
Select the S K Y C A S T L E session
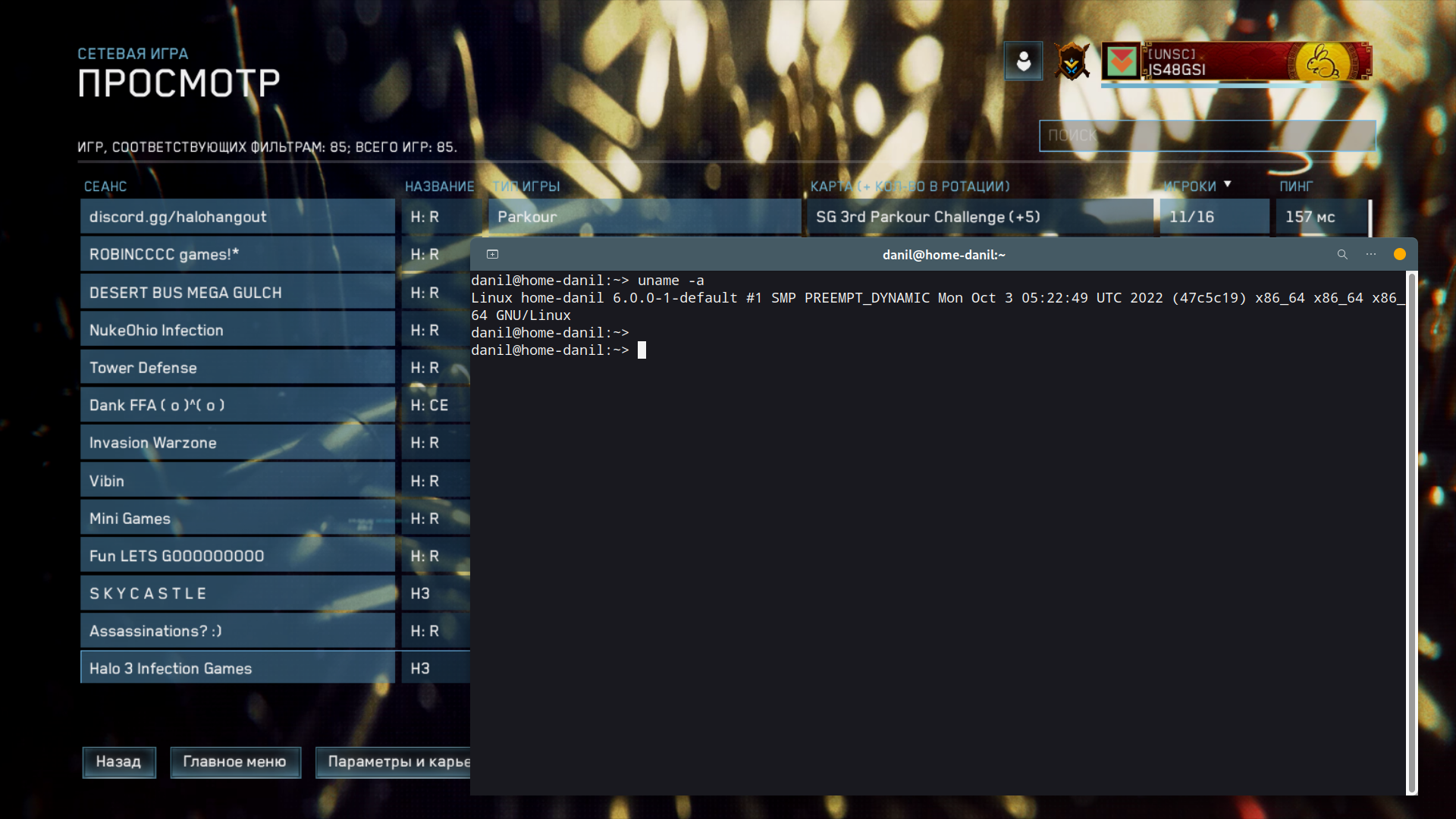pos(237,594)
